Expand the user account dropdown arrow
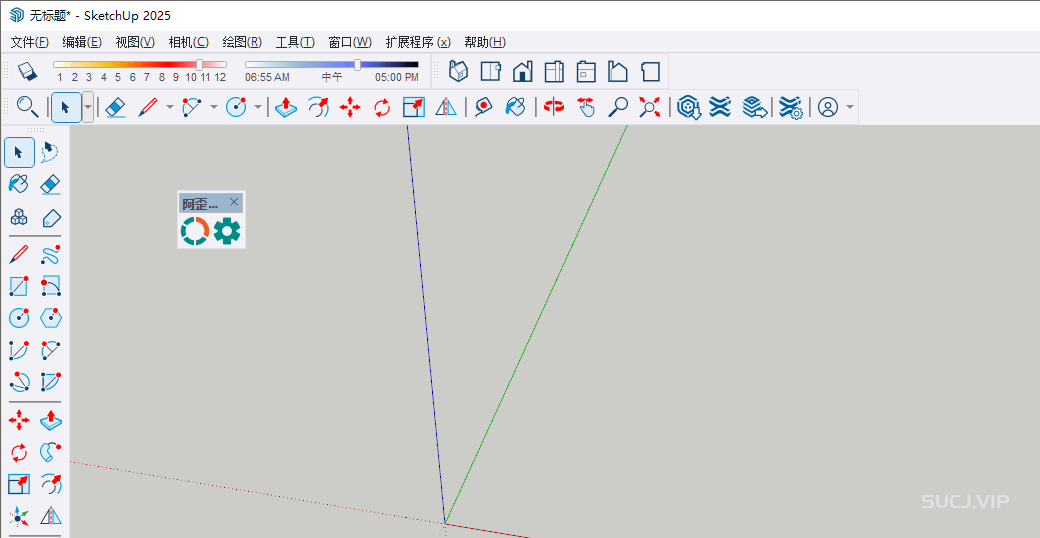This screenshot has width=1040, height=538. point(850,107)
